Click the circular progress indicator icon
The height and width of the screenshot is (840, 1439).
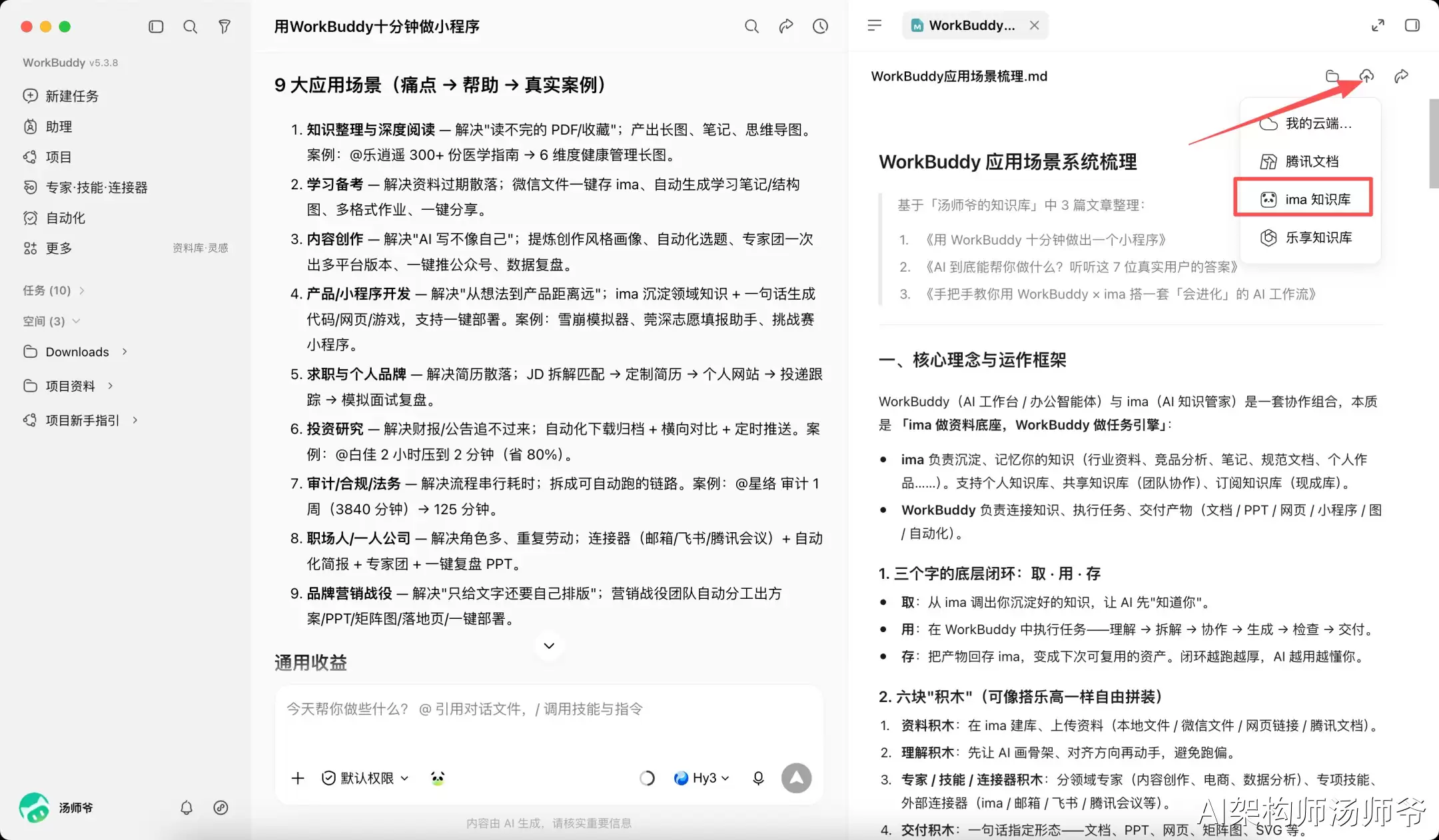coord(647,778)
